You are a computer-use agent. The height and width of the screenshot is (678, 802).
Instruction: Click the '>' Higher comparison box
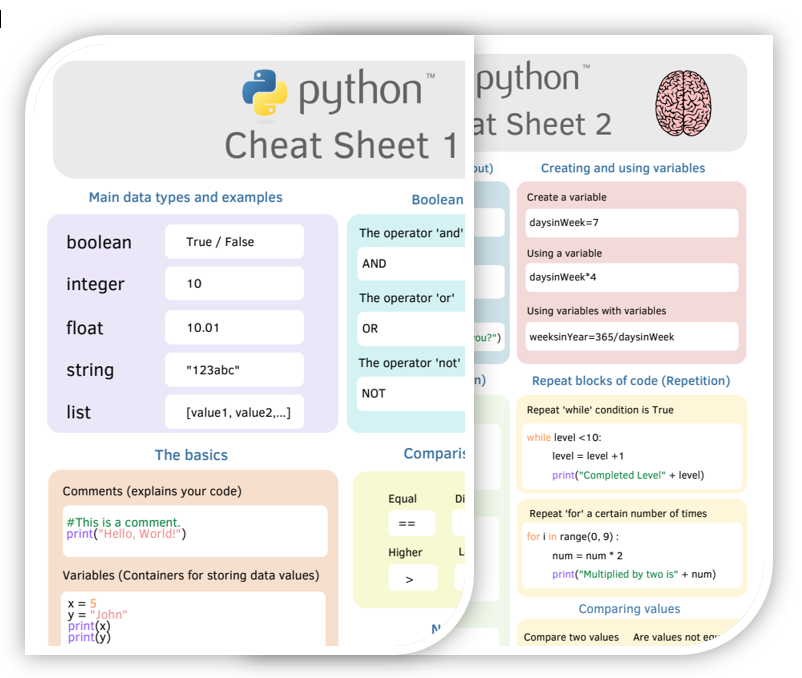pos(412,578)
